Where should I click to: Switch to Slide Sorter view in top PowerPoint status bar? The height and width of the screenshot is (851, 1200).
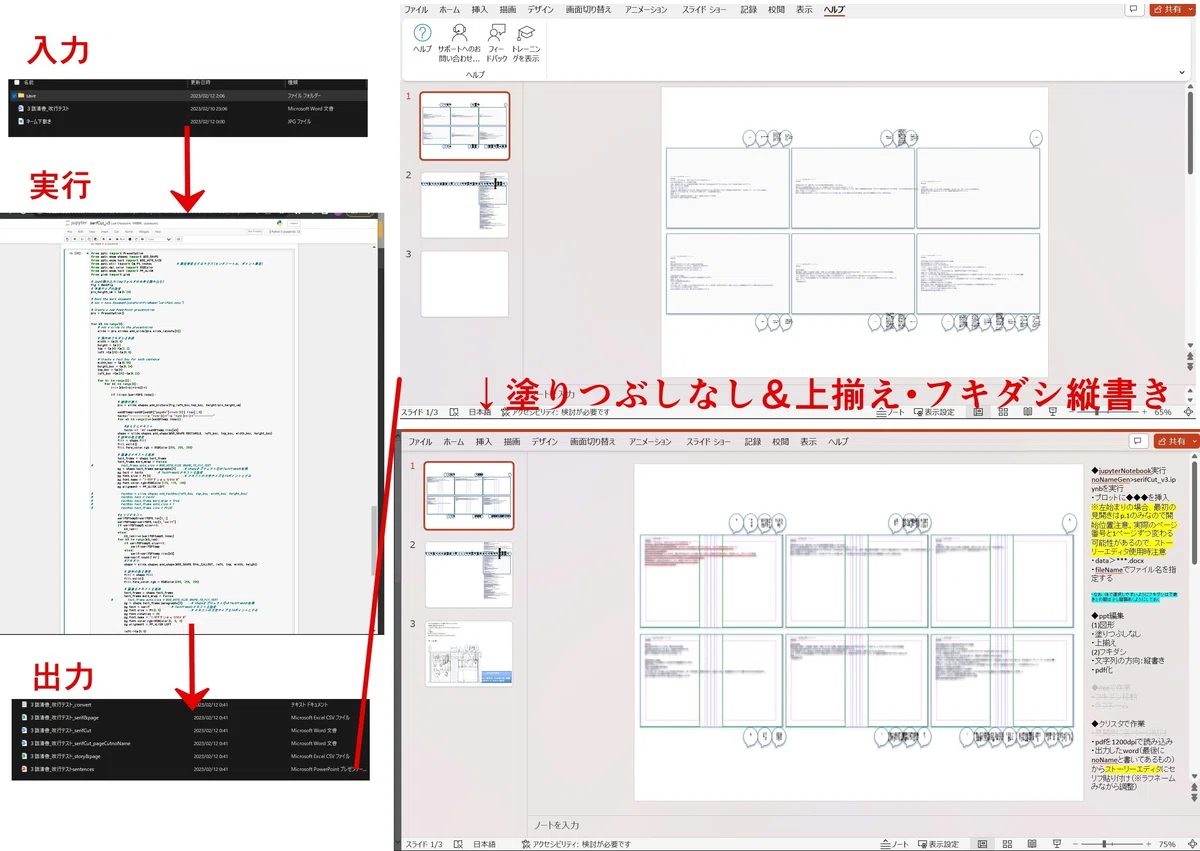pos(1004,411)
